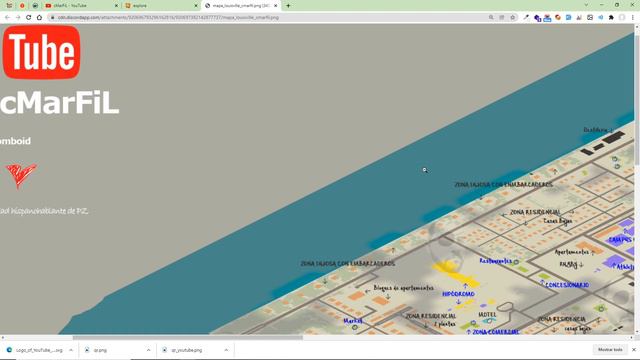The width and height of the screenshot is (640, 360).
Task: Select the mapa_louisville_cmarfil.png tab
Action: click(x=241, y=6)
